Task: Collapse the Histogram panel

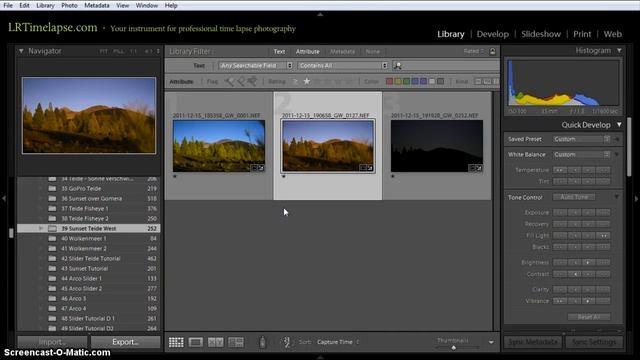Action: tap(619, 51)
